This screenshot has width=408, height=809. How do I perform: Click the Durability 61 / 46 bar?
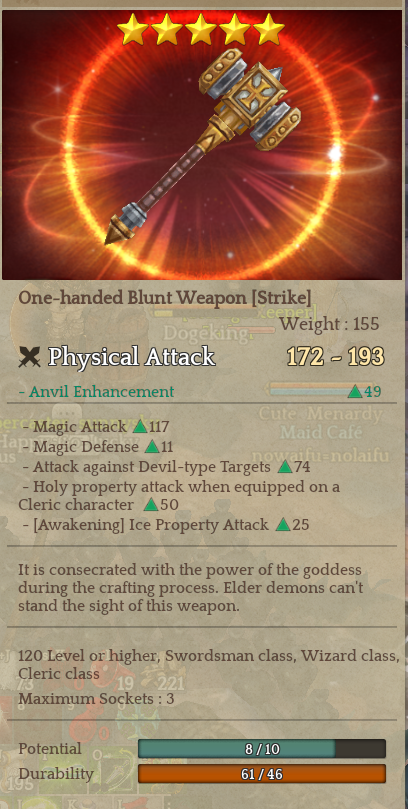coord(262,774)
